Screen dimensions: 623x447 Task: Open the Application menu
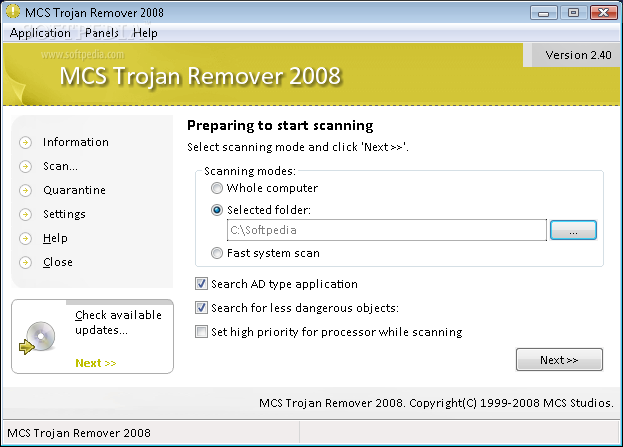click(x=40, y=33)
